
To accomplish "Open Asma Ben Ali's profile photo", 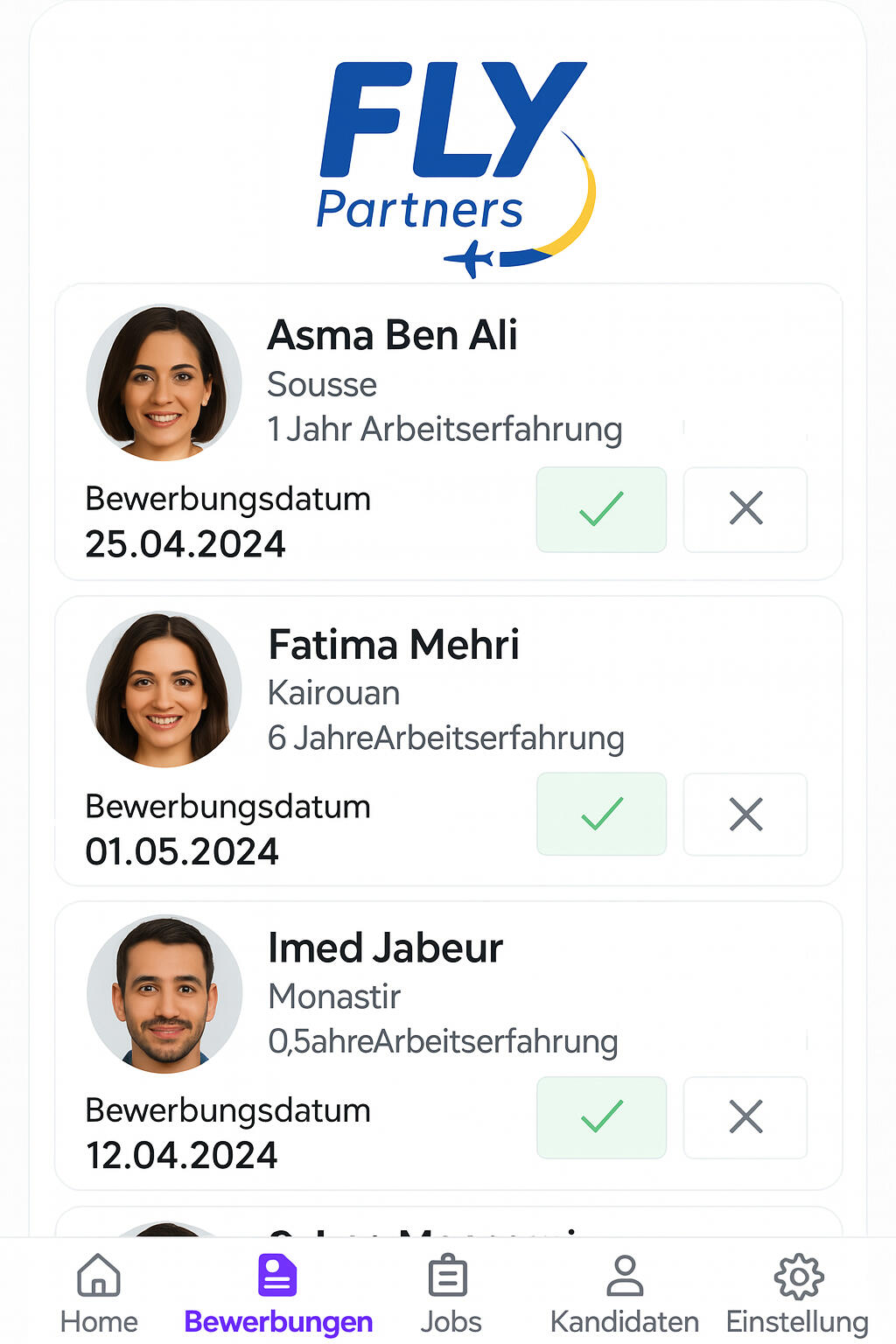I will point(164,382).
